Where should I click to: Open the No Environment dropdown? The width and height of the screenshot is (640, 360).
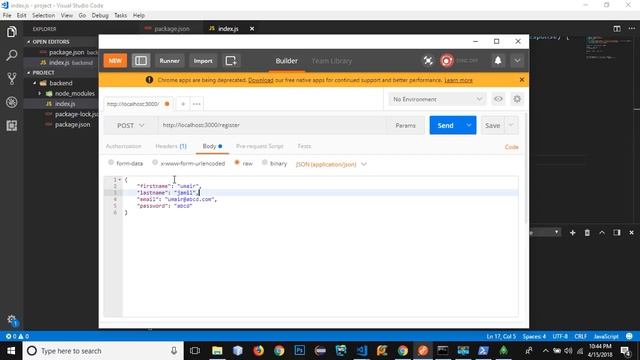pos(437,99)
